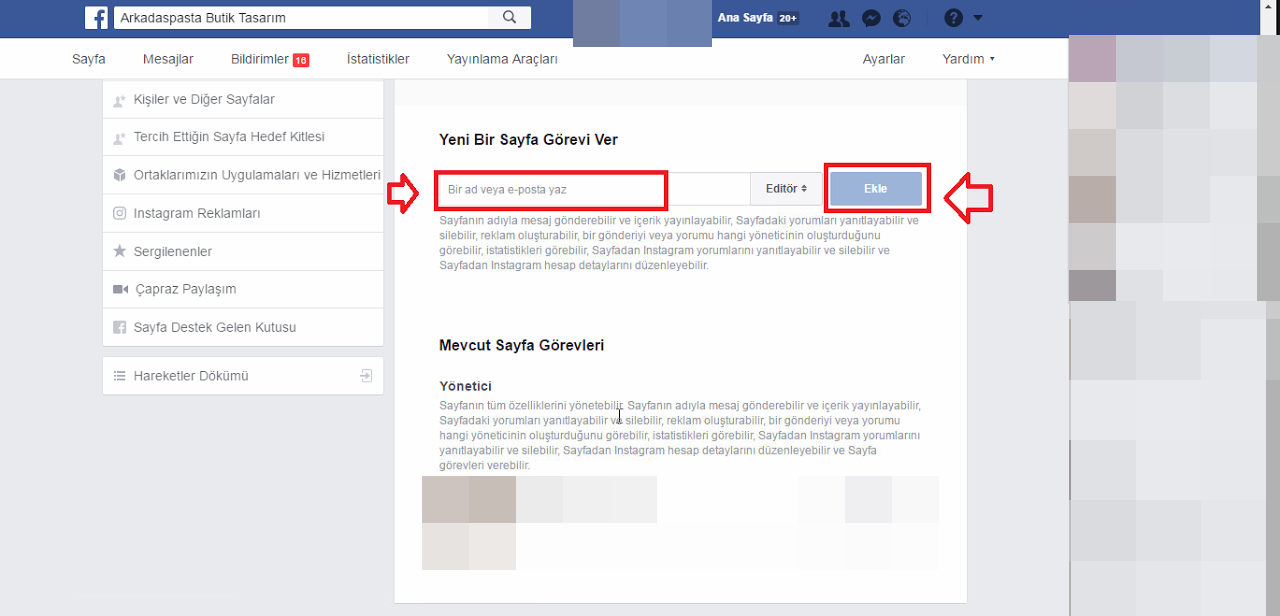1280x616 pixels.
Task: Select Sergilenenler in sidebar
Action: pos(243,251)
